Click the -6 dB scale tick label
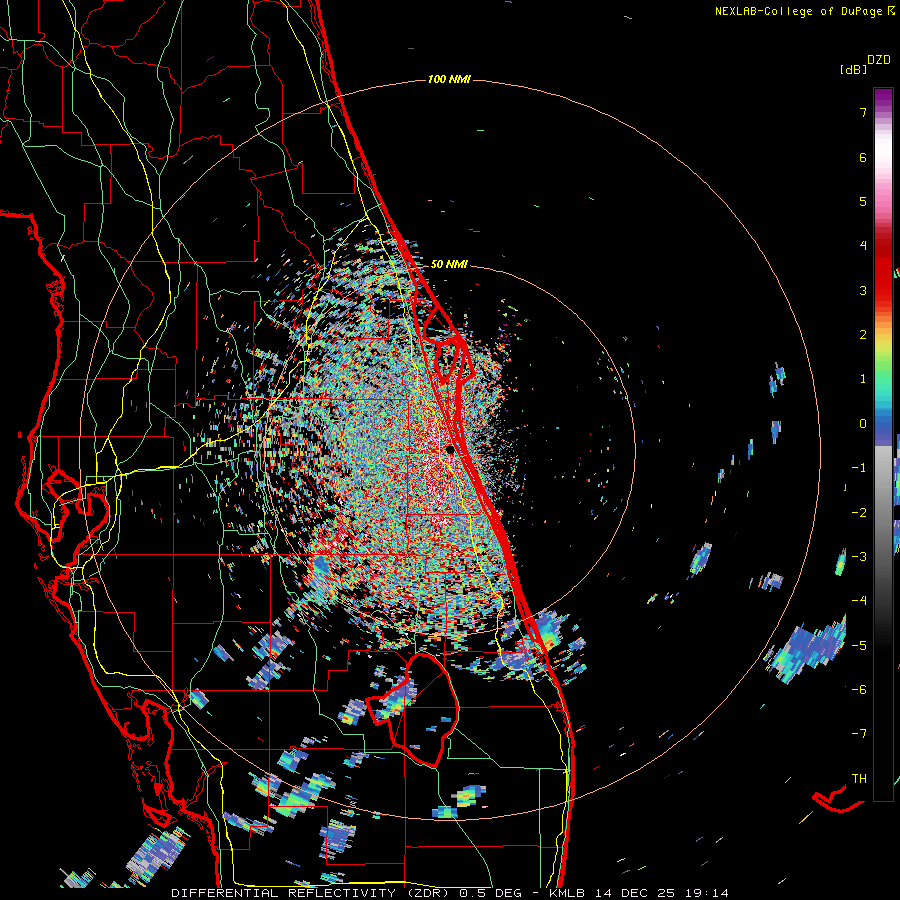 [859, 690]
